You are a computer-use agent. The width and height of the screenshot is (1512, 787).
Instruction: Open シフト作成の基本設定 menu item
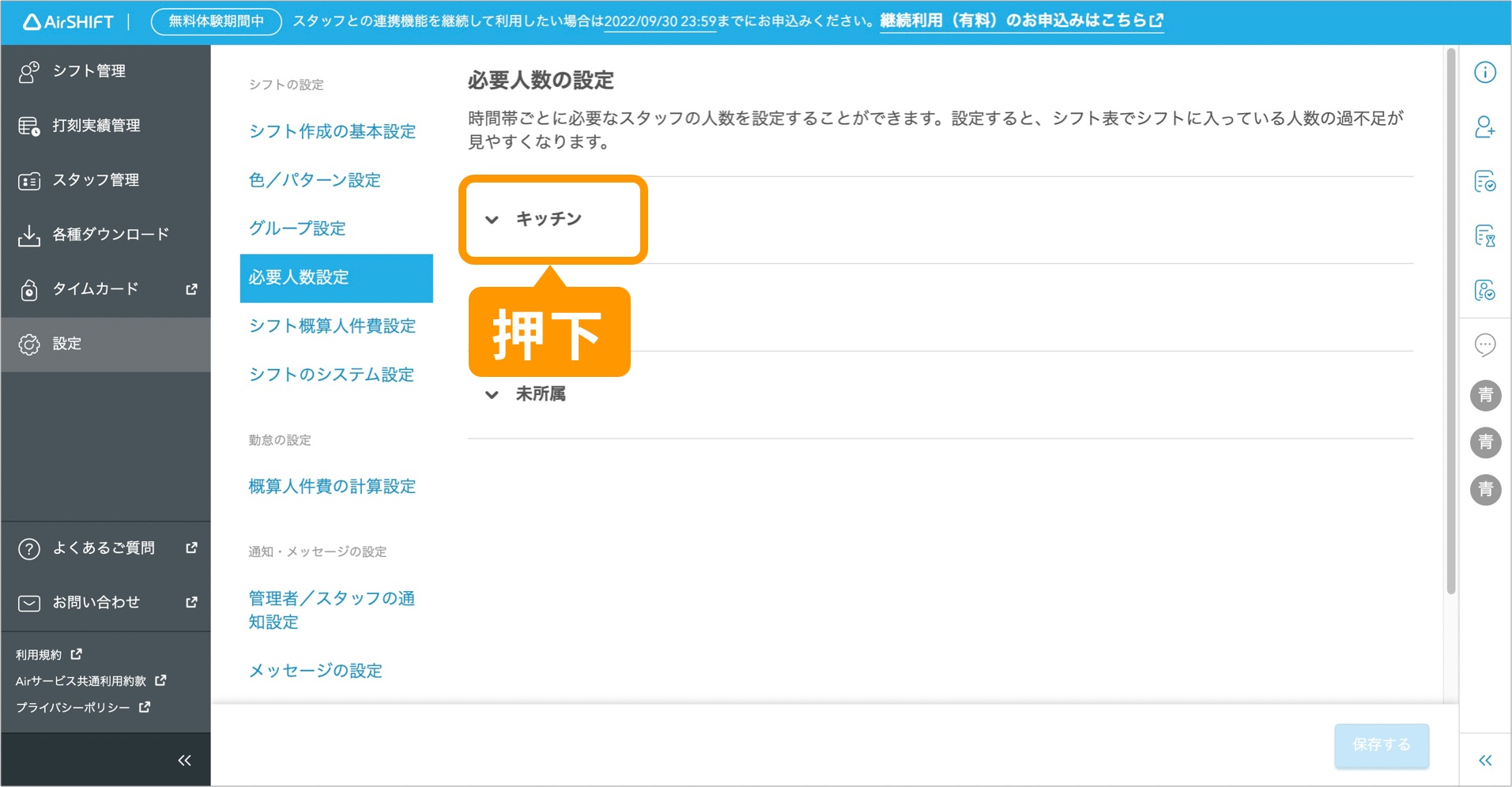point(333,131)
